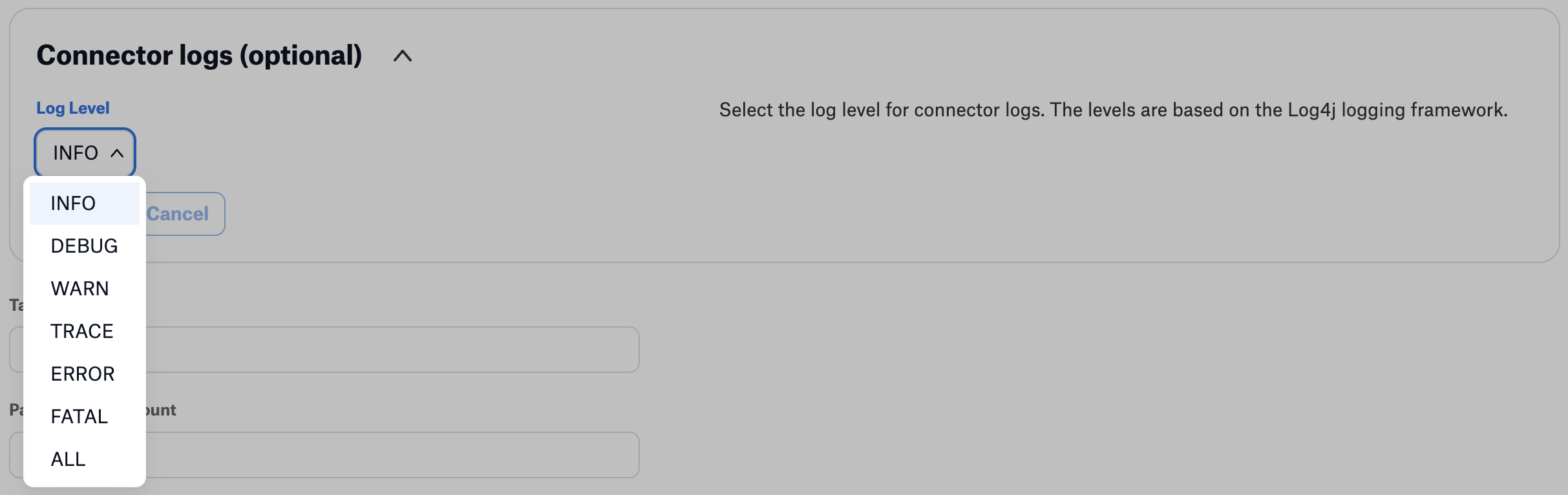Viewport: 1568px width, 495px height.
Task: Click the Log4j log level description text
Action: coord(1112,110)
